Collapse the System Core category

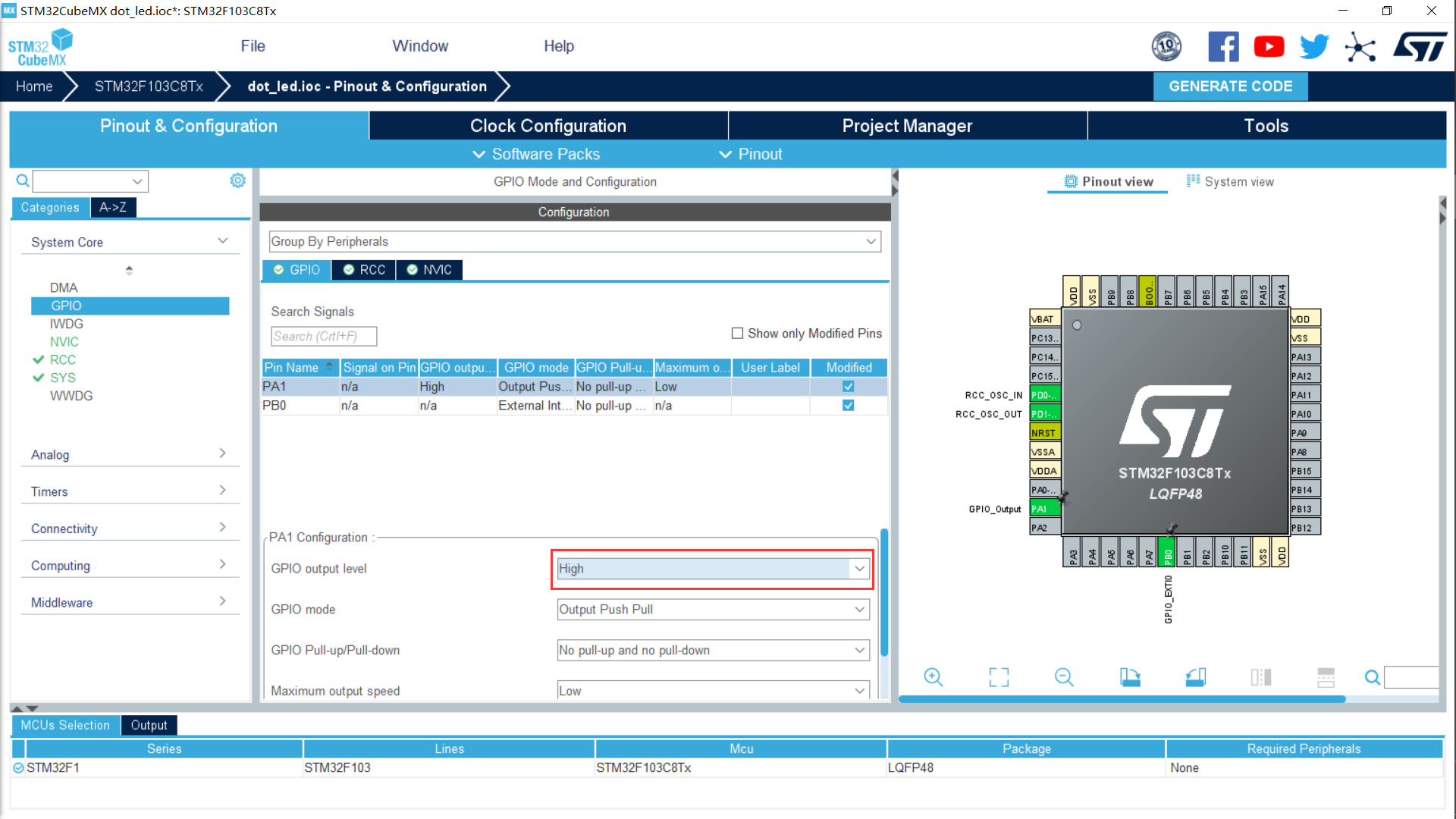click(x=130, y=242)
